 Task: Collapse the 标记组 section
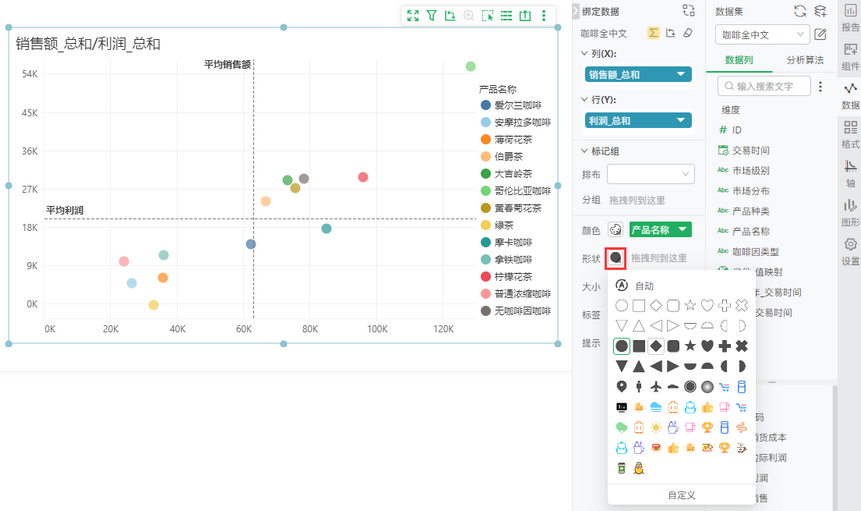[584, 150]
